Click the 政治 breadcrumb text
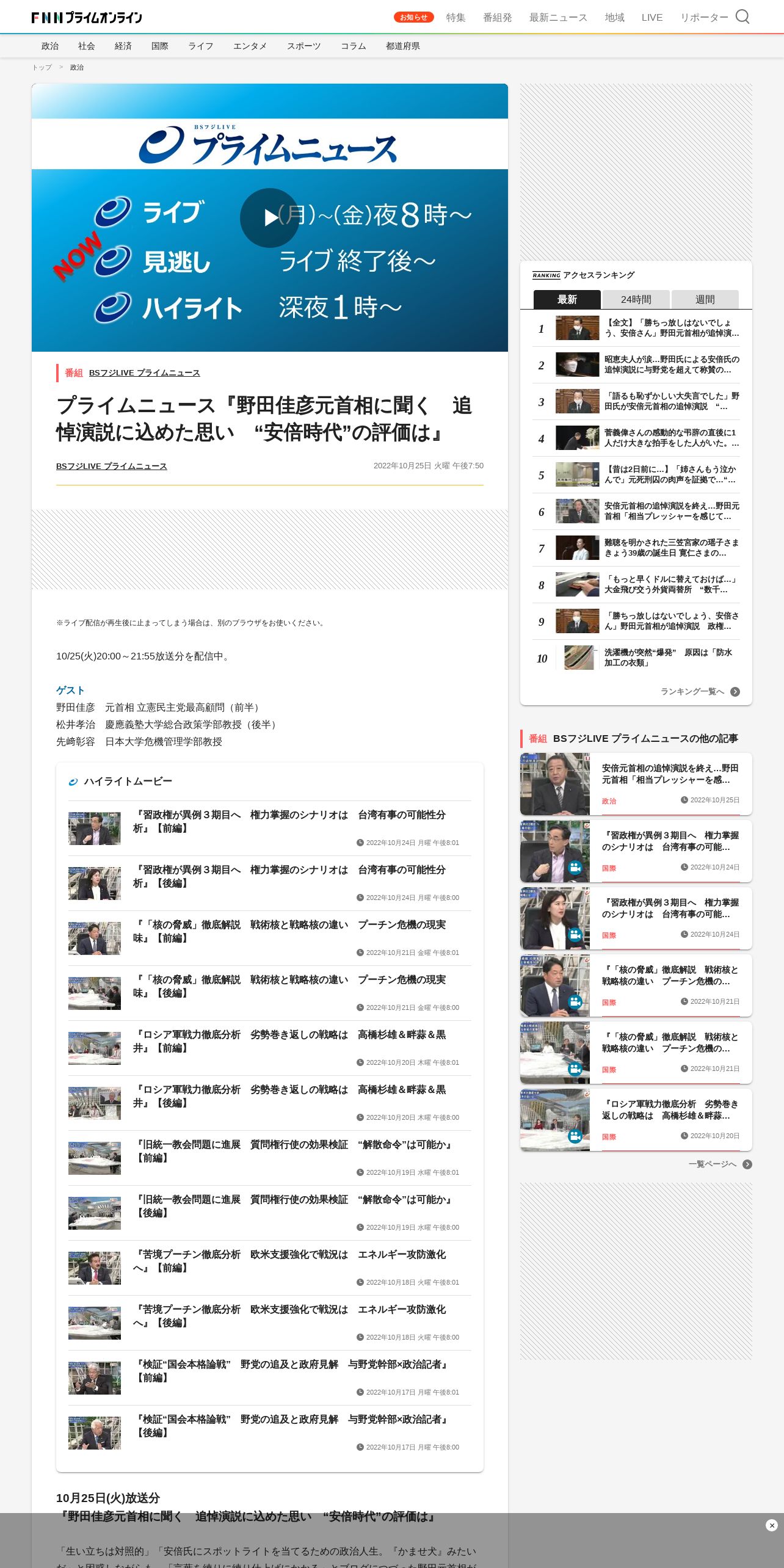Screen dimensions: 784x1568 coord(77,67)
